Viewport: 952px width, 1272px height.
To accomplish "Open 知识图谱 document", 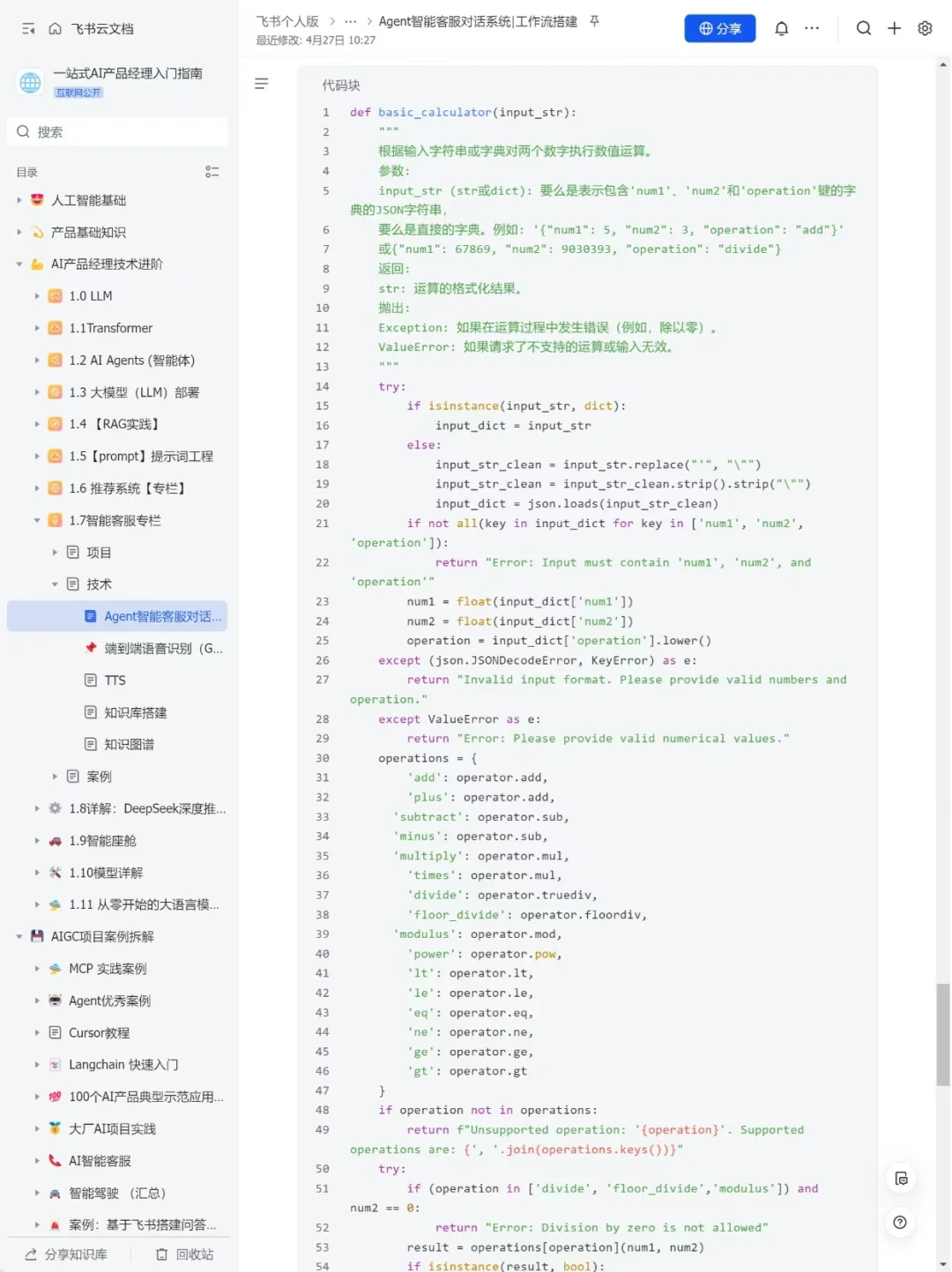I will pyautogui.click(x=130, y=745).
